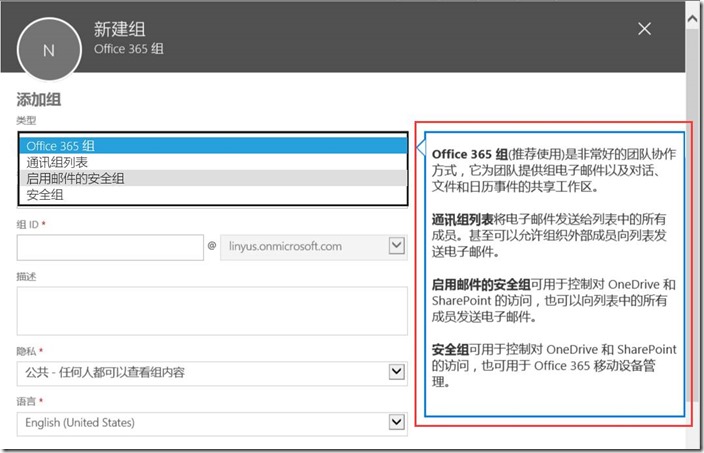Click Office 365 组 subtitle in header
Screen dimensions: 704x453
click(x=128, y=48)
